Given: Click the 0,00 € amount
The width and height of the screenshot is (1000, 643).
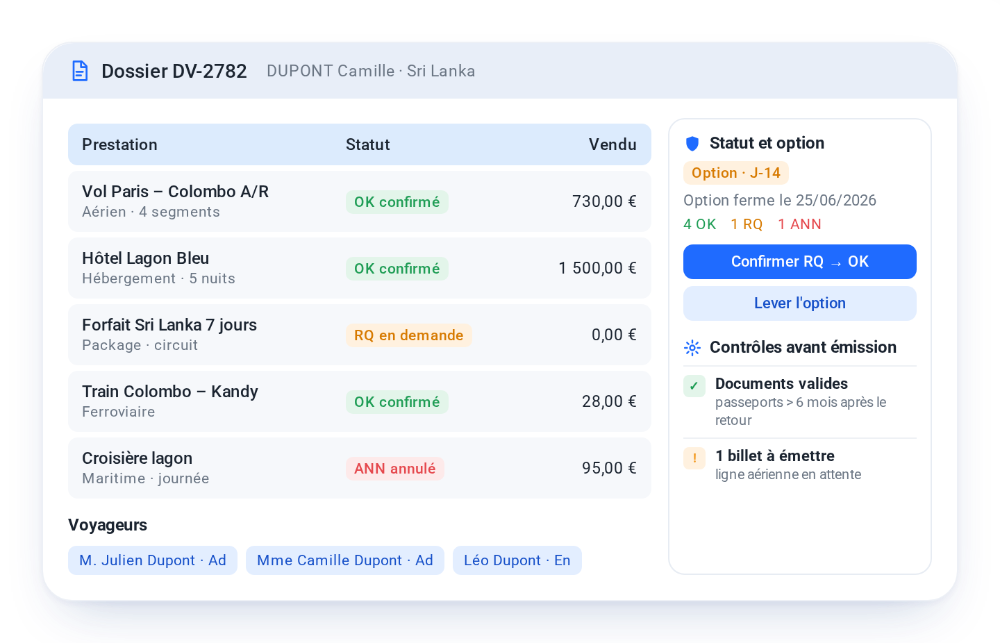Looking at the screenshot, I should (x=614, y=335).
